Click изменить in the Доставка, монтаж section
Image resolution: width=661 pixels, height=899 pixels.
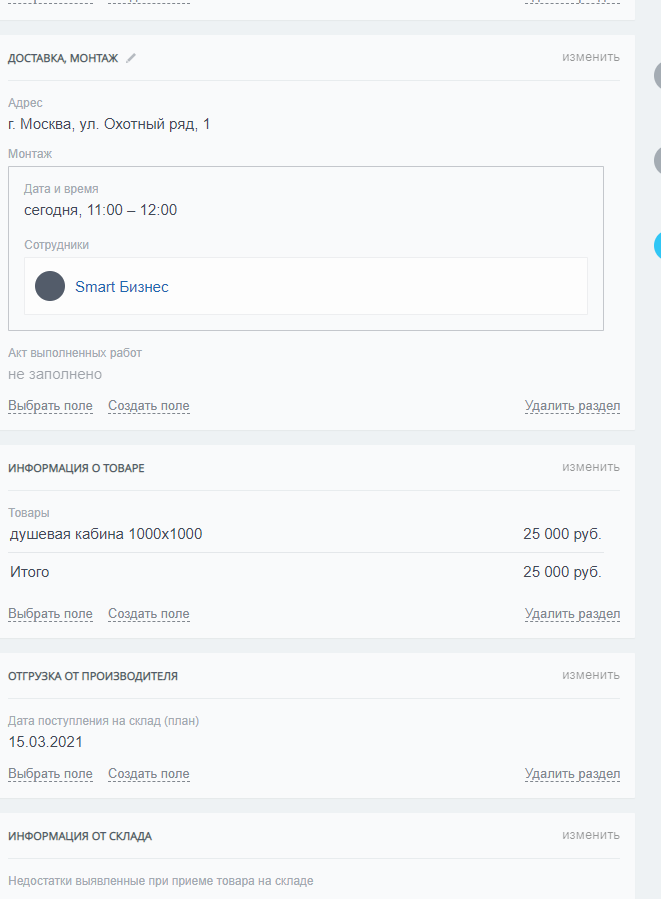[x=590, y=57]
